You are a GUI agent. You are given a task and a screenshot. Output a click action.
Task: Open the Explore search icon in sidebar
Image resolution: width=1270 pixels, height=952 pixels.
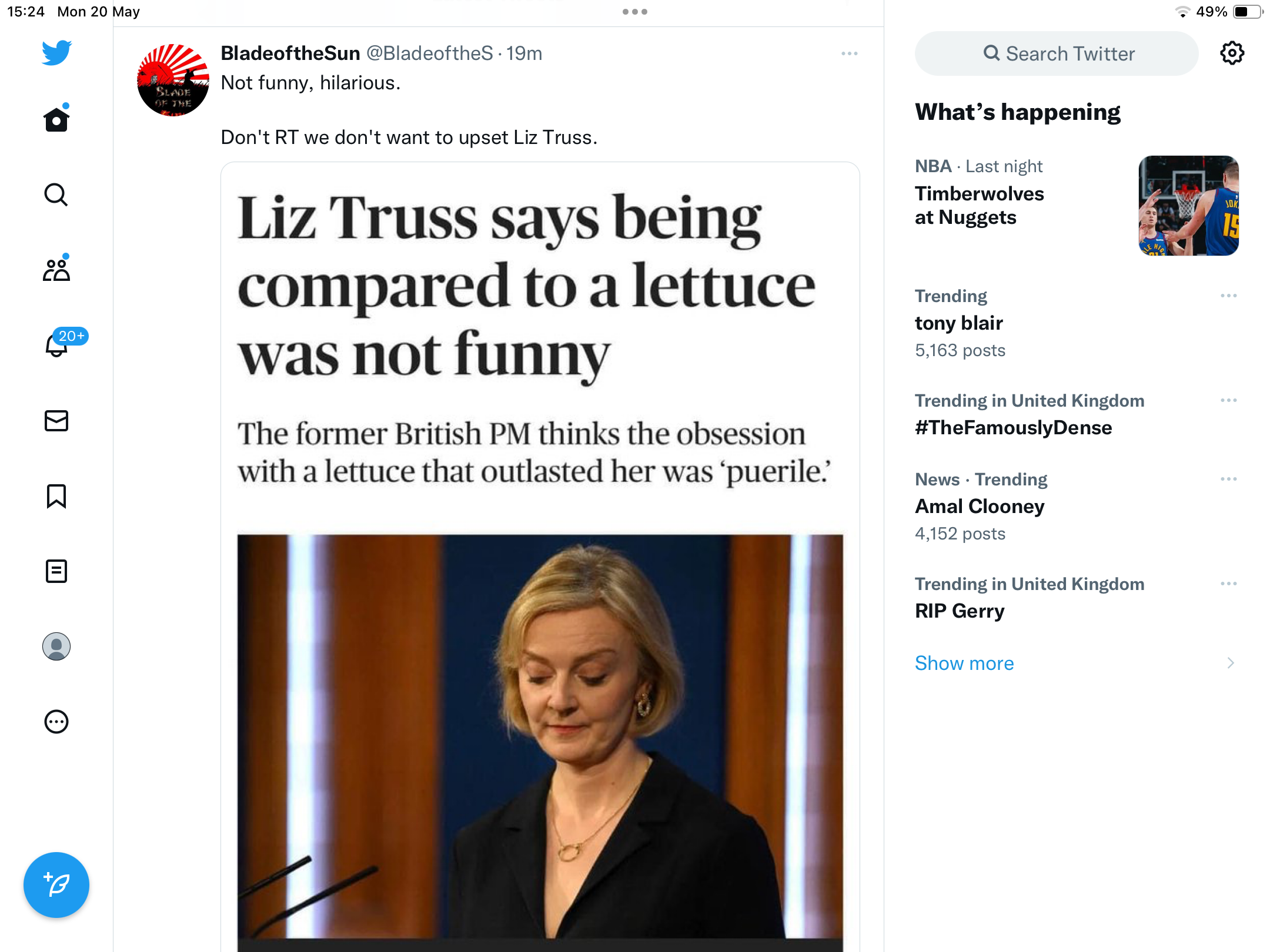click(56, 195)
